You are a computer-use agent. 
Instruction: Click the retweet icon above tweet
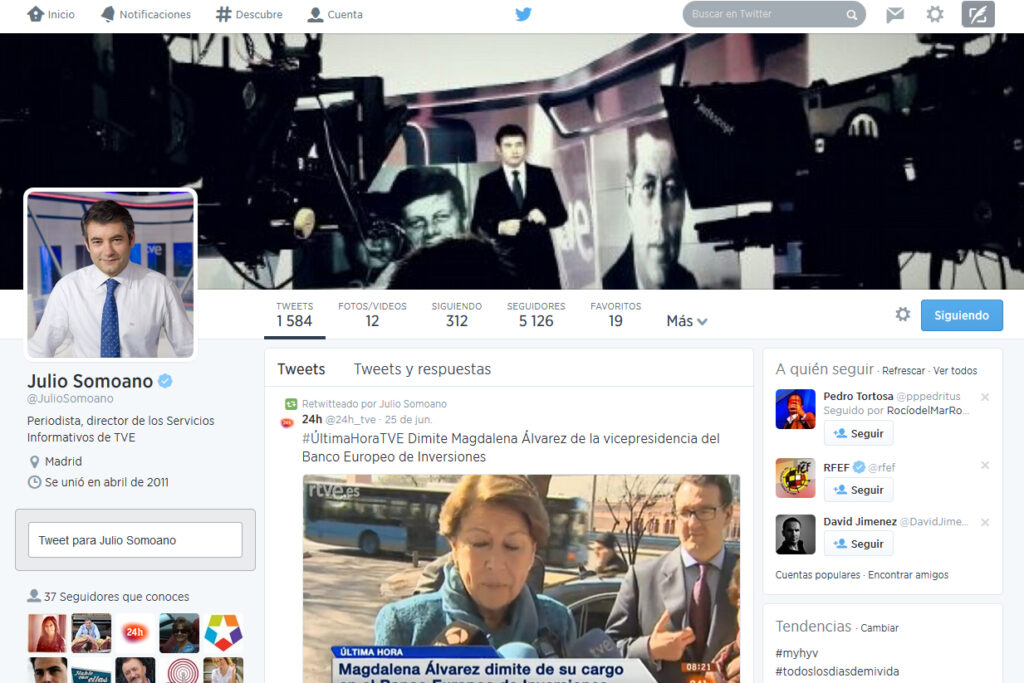[291, 404]
